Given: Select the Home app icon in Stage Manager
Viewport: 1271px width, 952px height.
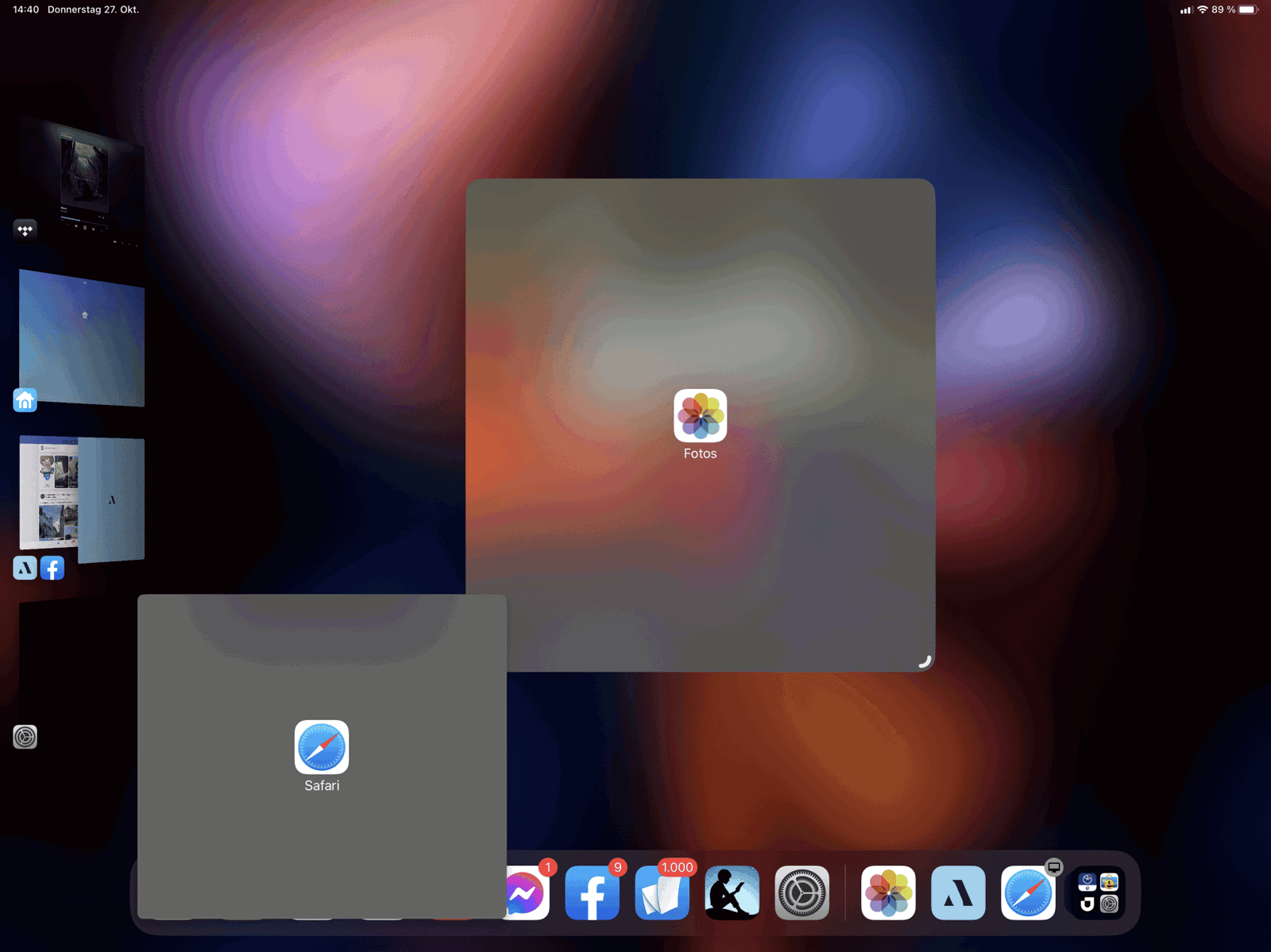Looking at the screenshot, I should (x=25, y=400).
